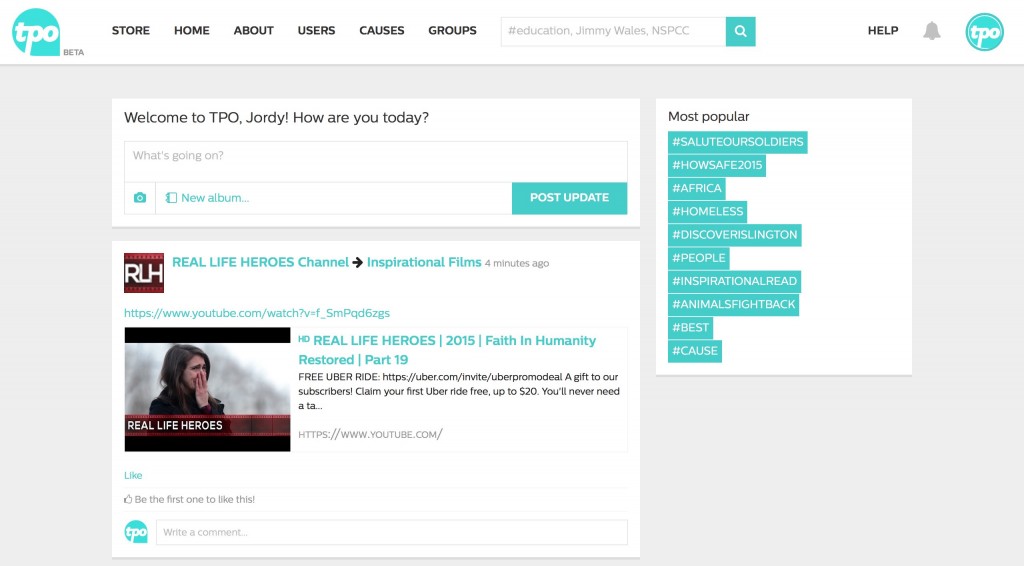
Task: Open the #SALUTEOURSOLDIERS hashtag
Action: point(737,142)
